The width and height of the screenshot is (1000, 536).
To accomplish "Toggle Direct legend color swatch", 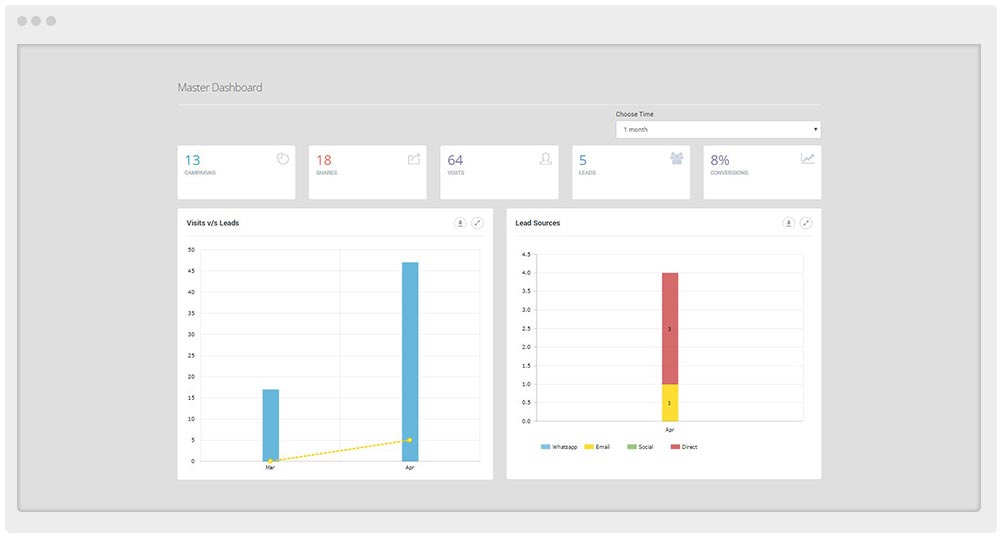I will pos(675,447).
